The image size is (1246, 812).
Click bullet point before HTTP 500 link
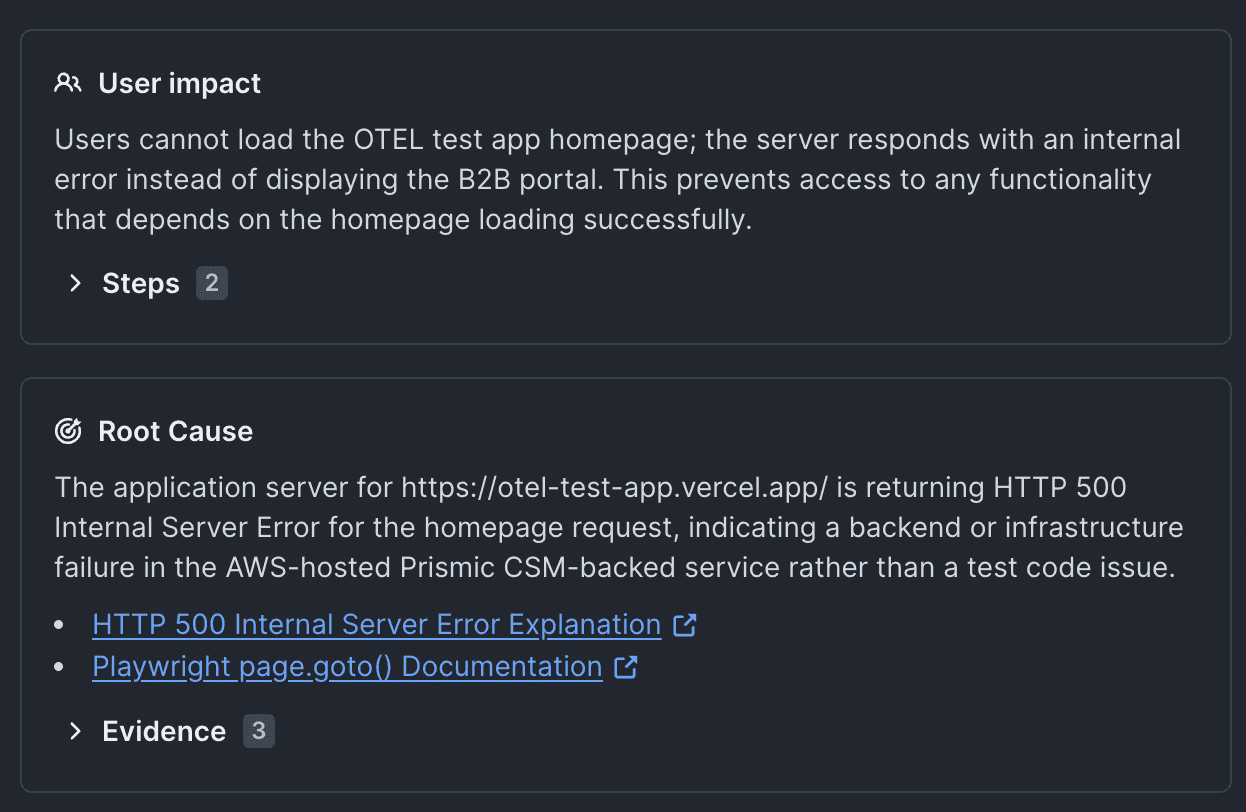62,625
